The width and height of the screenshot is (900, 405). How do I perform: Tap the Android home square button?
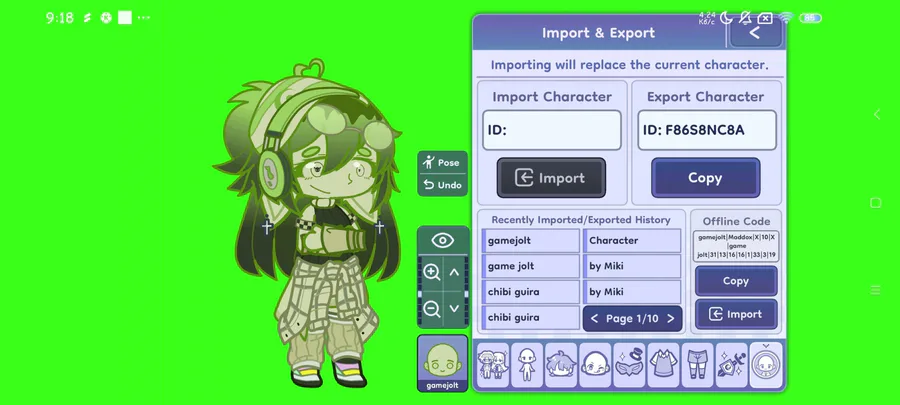tap(875, 202)
